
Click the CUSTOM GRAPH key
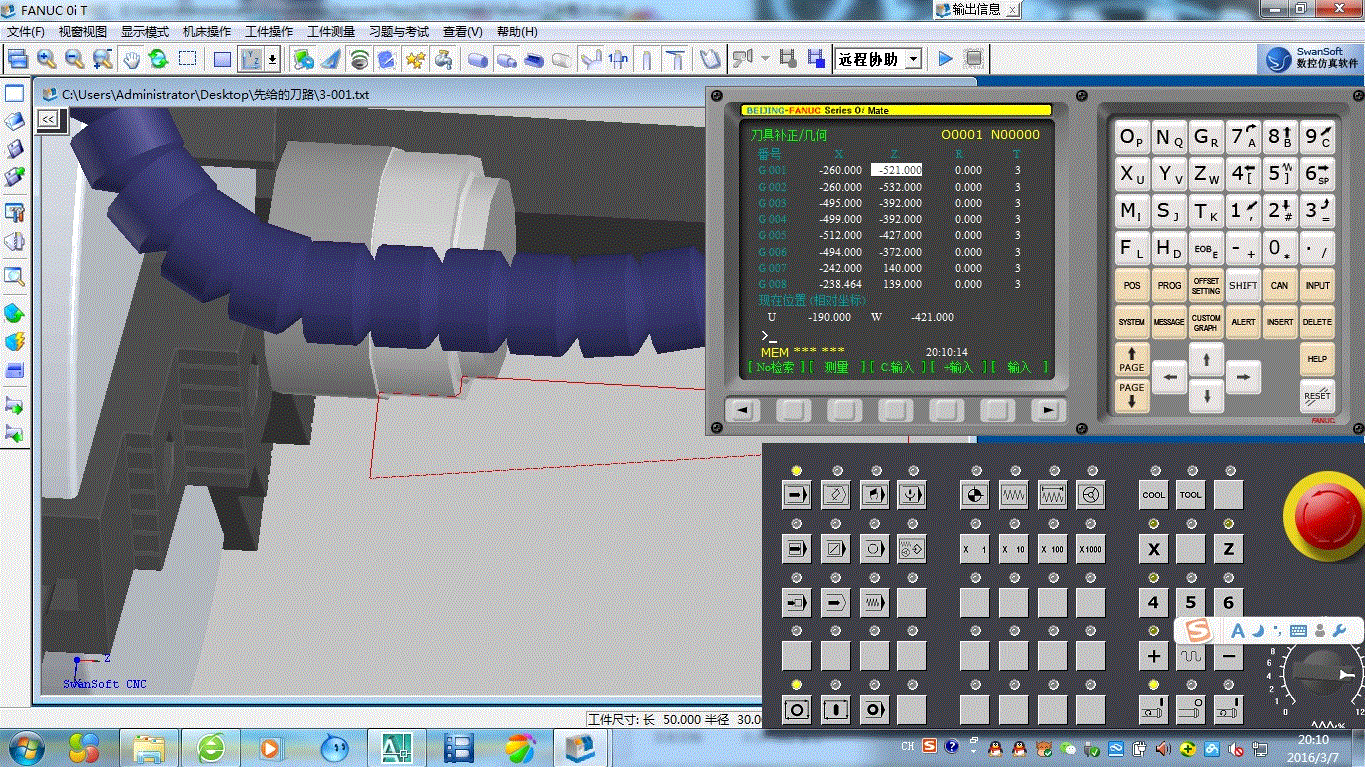click(1206, 323)
